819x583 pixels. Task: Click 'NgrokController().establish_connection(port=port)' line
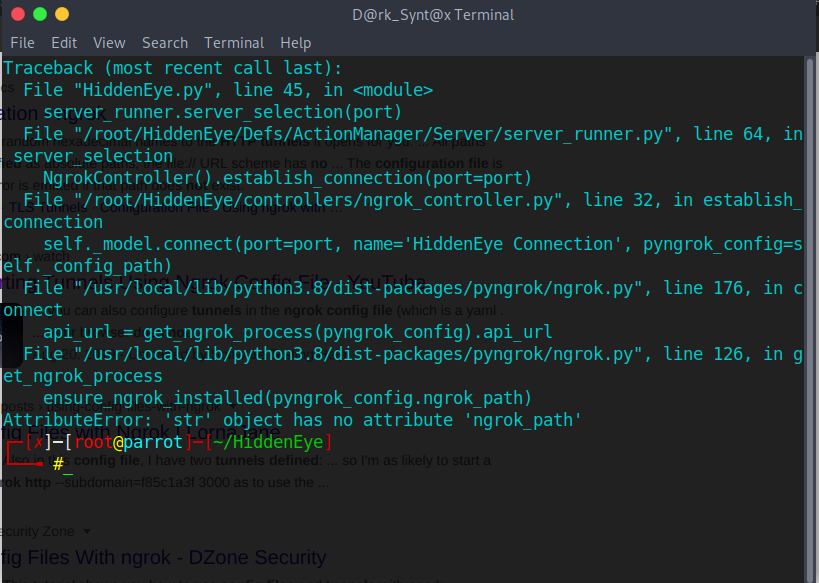point(287,178)
